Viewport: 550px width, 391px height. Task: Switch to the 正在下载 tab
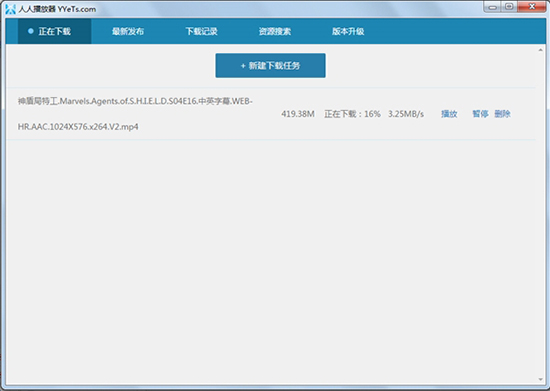(x=54, y=32)
